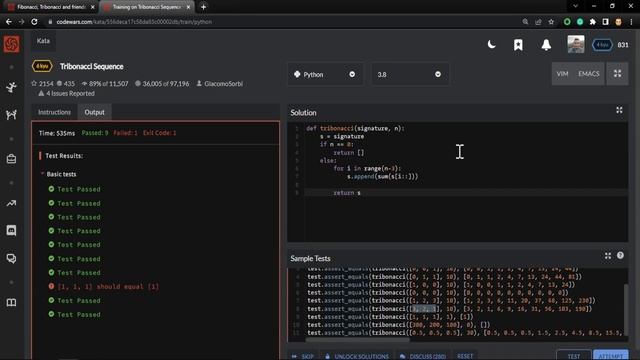
Task: Switch to the Instructions tab
Action: [54, 112]
